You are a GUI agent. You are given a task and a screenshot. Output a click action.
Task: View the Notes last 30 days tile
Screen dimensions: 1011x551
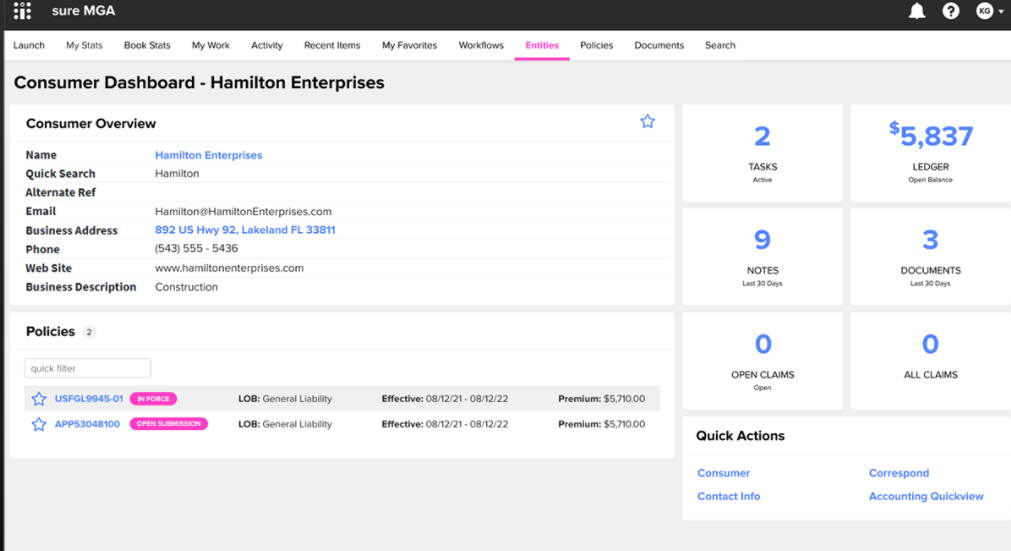tap(762, 256)
